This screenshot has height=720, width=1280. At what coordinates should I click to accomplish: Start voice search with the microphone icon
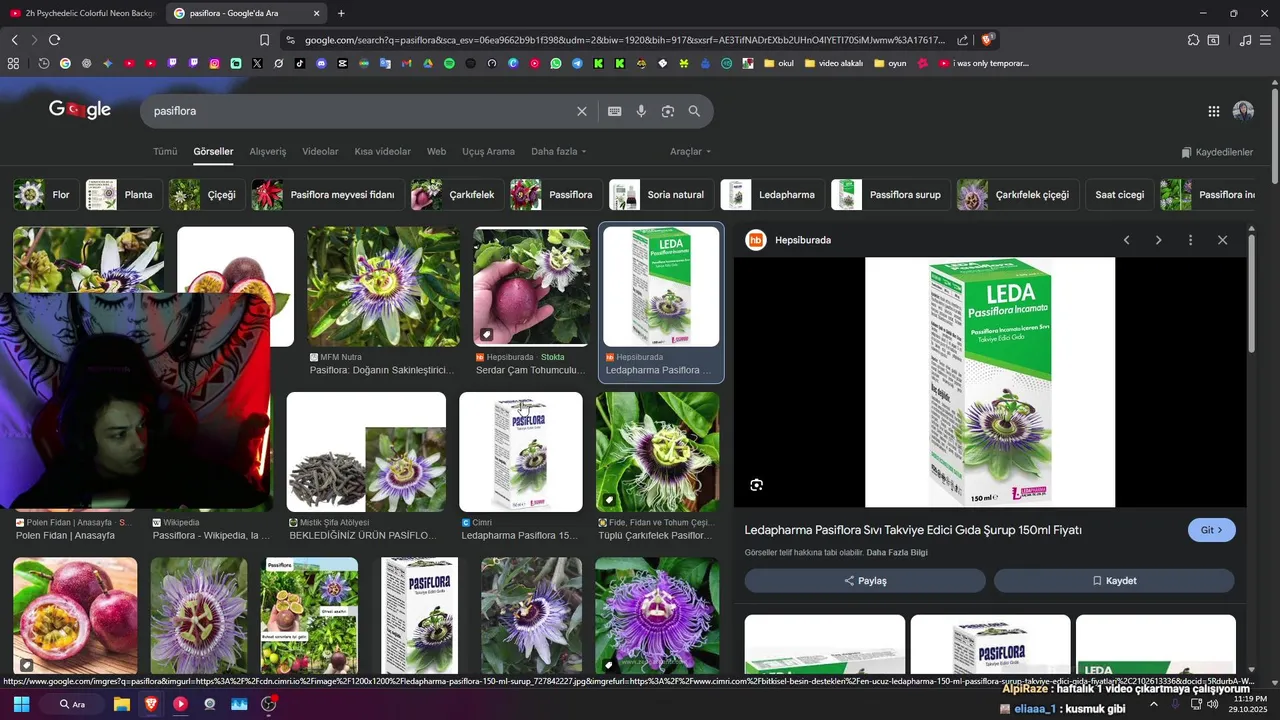(x=641, y=111)
